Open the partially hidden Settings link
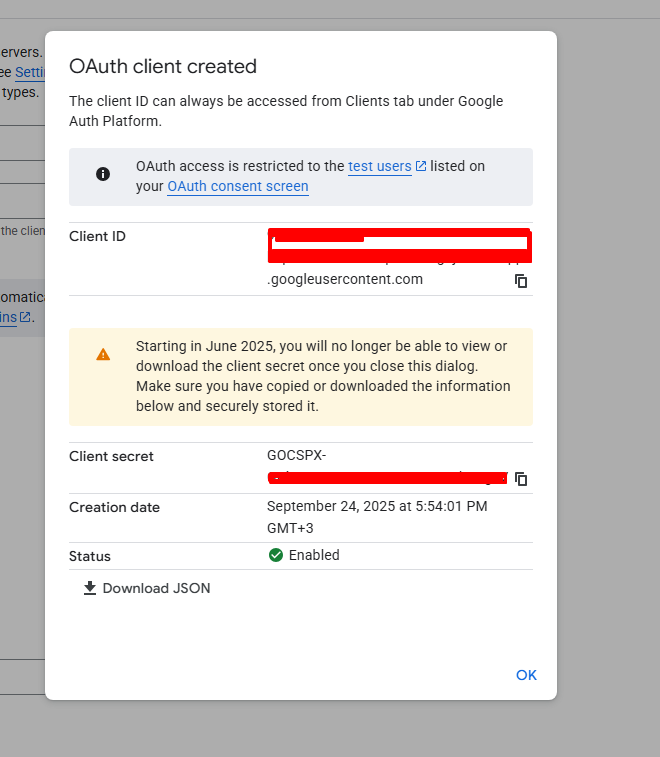 tap(30, 72)
